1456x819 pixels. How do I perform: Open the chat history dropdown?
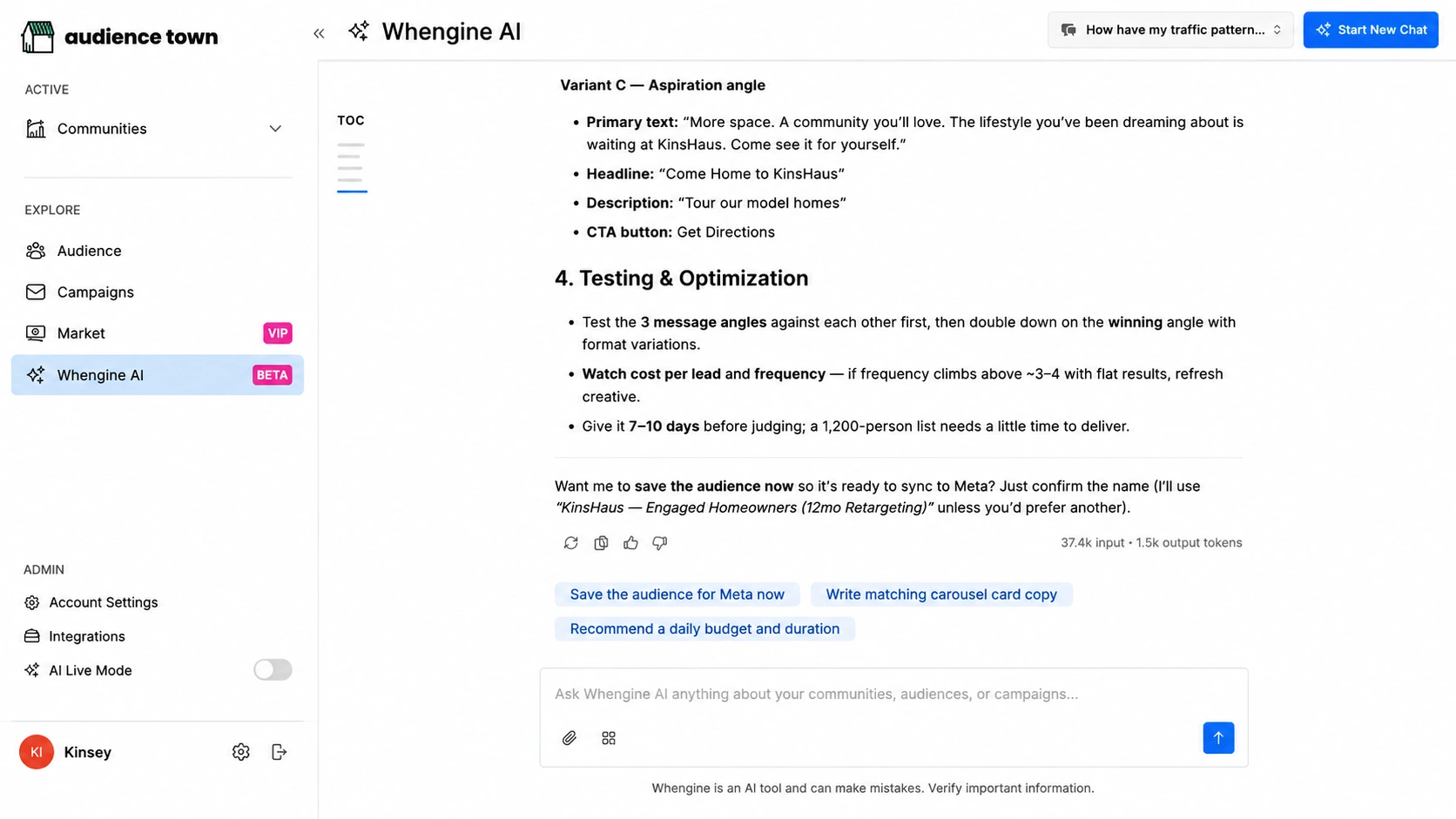[x=1170, y=30]
